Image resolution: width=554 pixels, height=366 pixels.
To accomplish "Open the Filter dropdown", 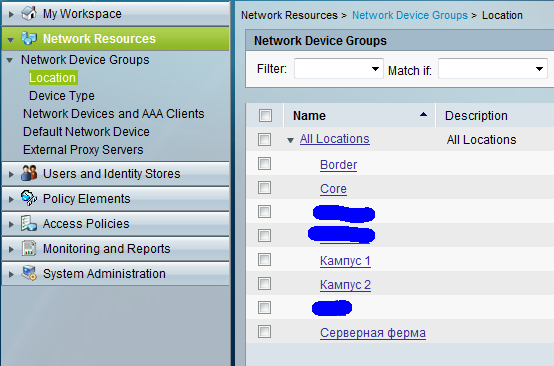I will (338, 69).
